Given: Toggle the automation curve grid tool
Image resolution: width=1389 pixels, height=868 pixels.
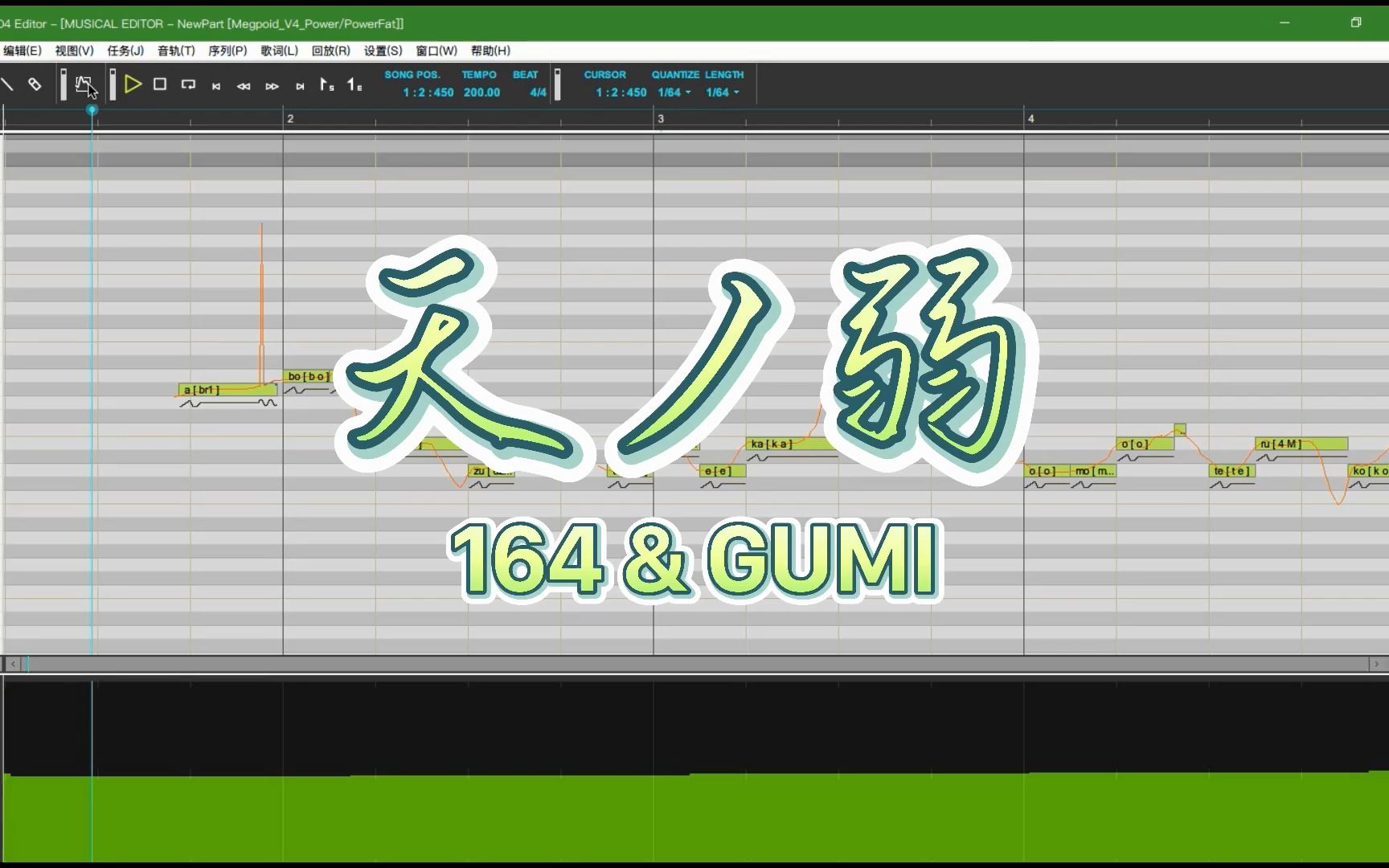Looking at the screenshot, I should 84,84.
